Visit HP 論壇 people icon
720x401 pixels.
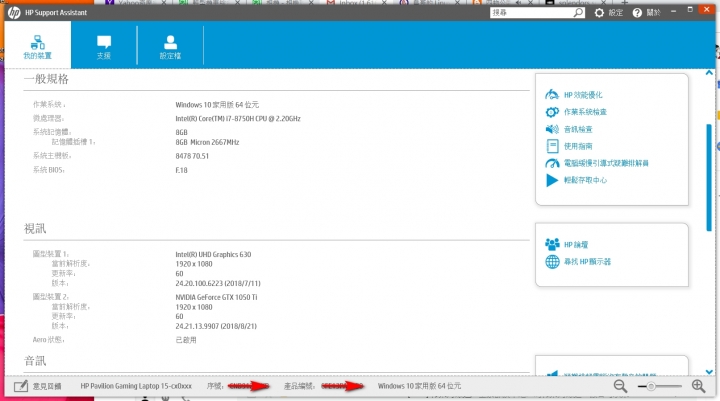[x=552, y=244]
